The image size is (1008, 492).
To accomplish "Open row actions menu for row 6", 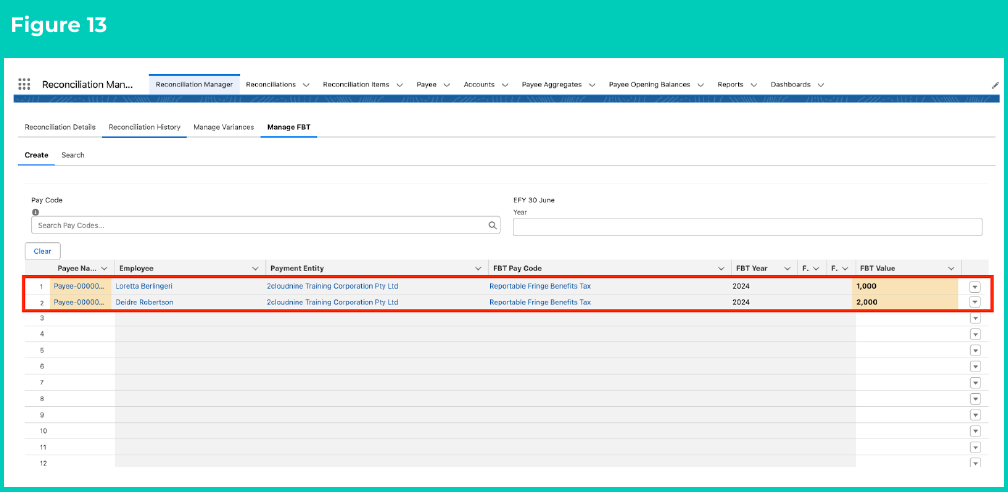I will (x=975, y=367).
